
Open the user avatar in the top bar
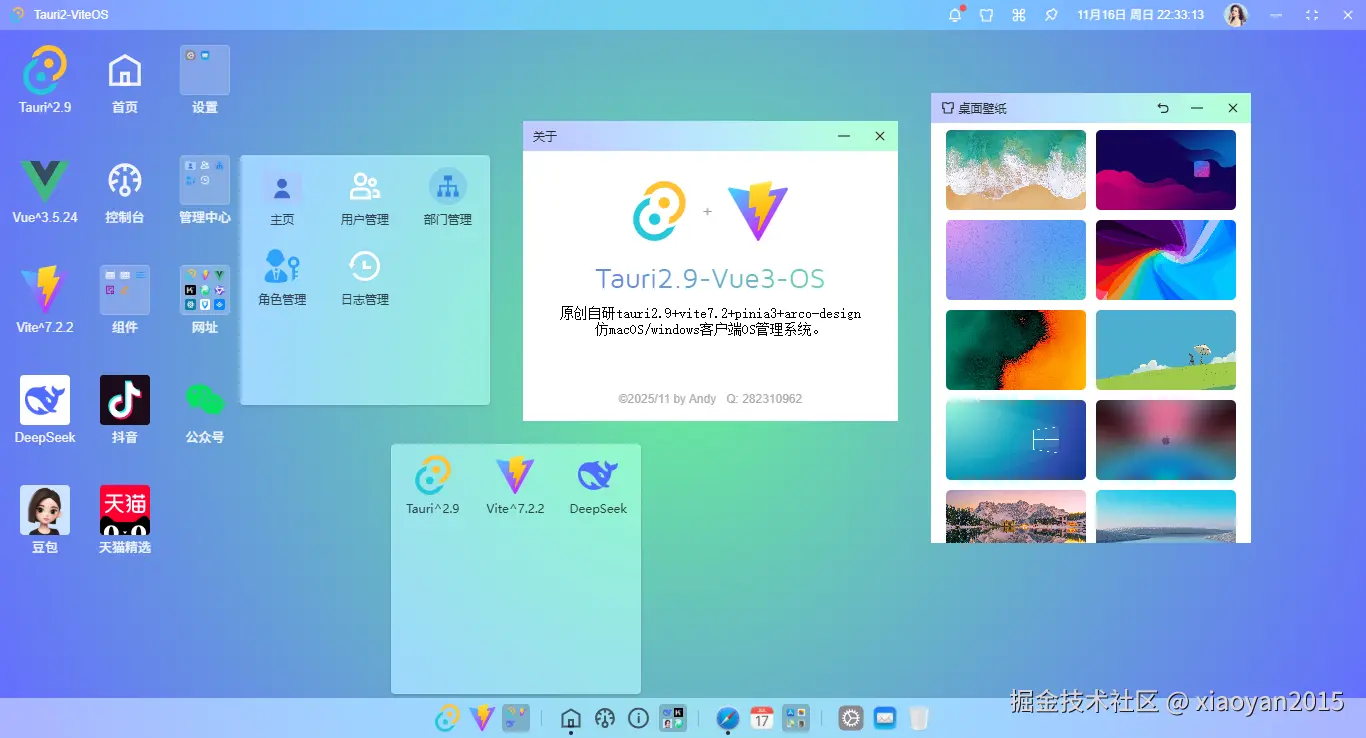[x=1236, y=15]
